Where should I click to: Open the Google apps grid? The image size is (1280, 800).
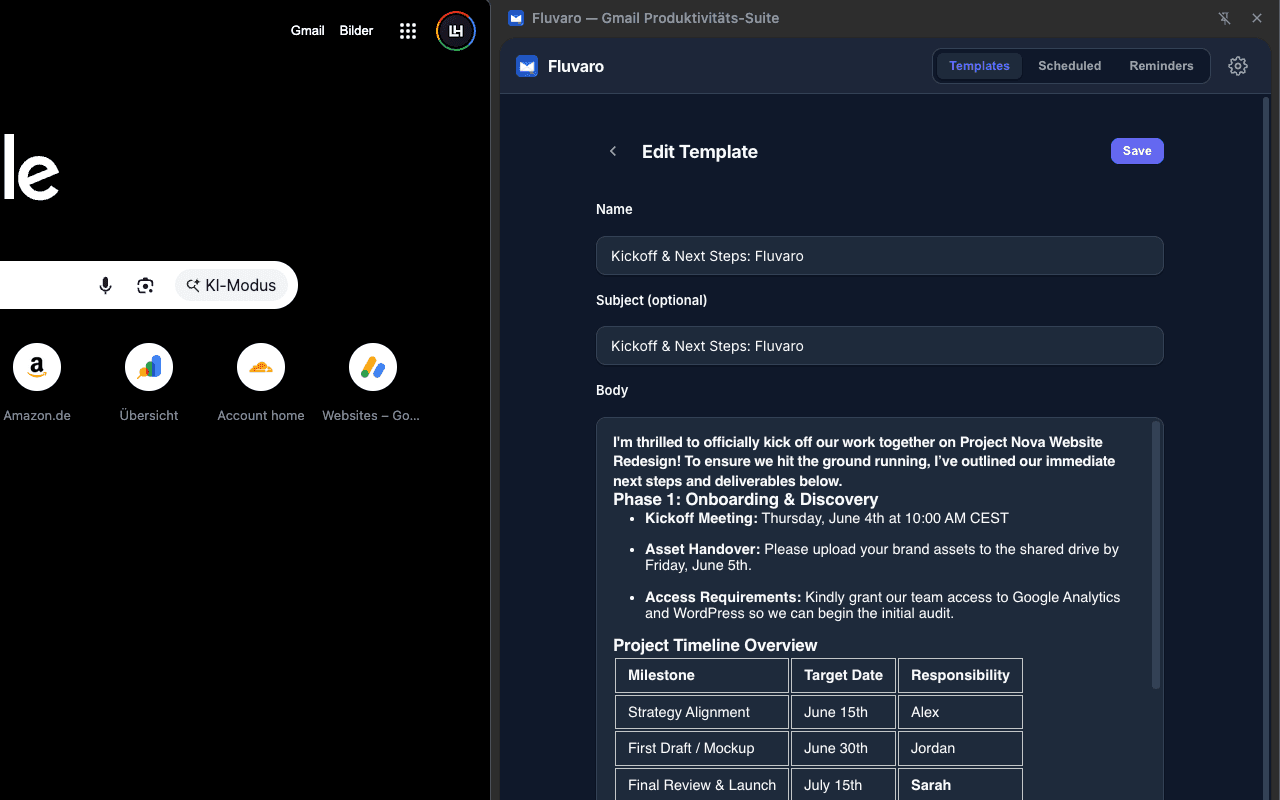[407, 31]
